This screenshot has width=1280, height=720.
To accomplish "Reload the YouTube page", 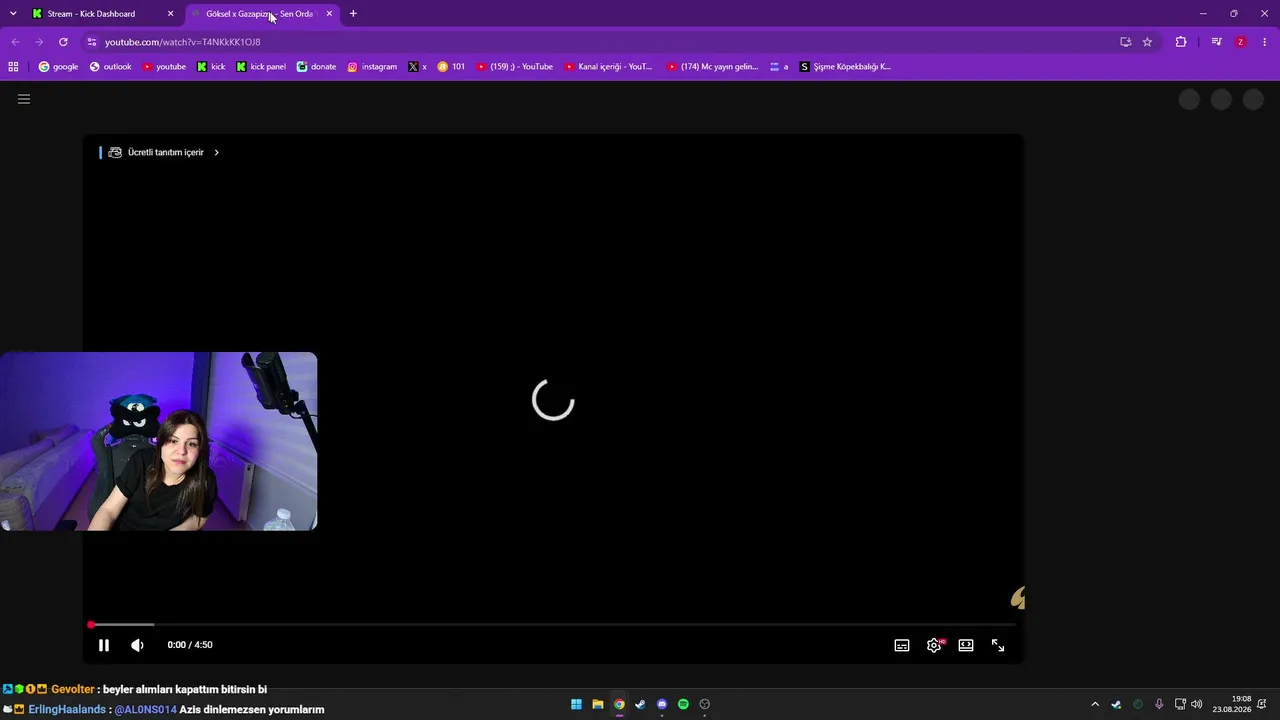I will pos(63,42).
